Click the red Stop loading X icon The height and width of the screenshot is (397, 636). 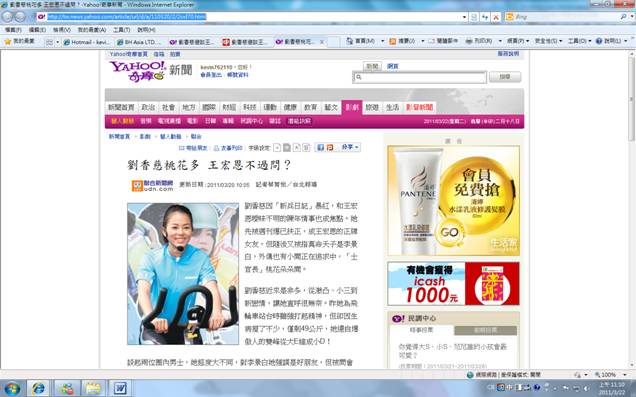[x=496, y=17]
